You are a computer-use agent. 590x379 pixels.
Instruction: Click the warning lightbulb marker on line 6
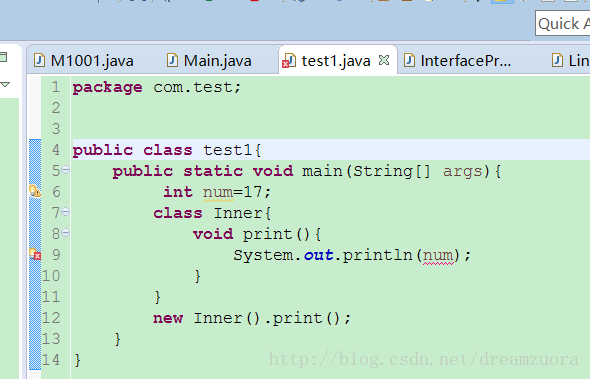pyautogui.click(x=35, y=191)
